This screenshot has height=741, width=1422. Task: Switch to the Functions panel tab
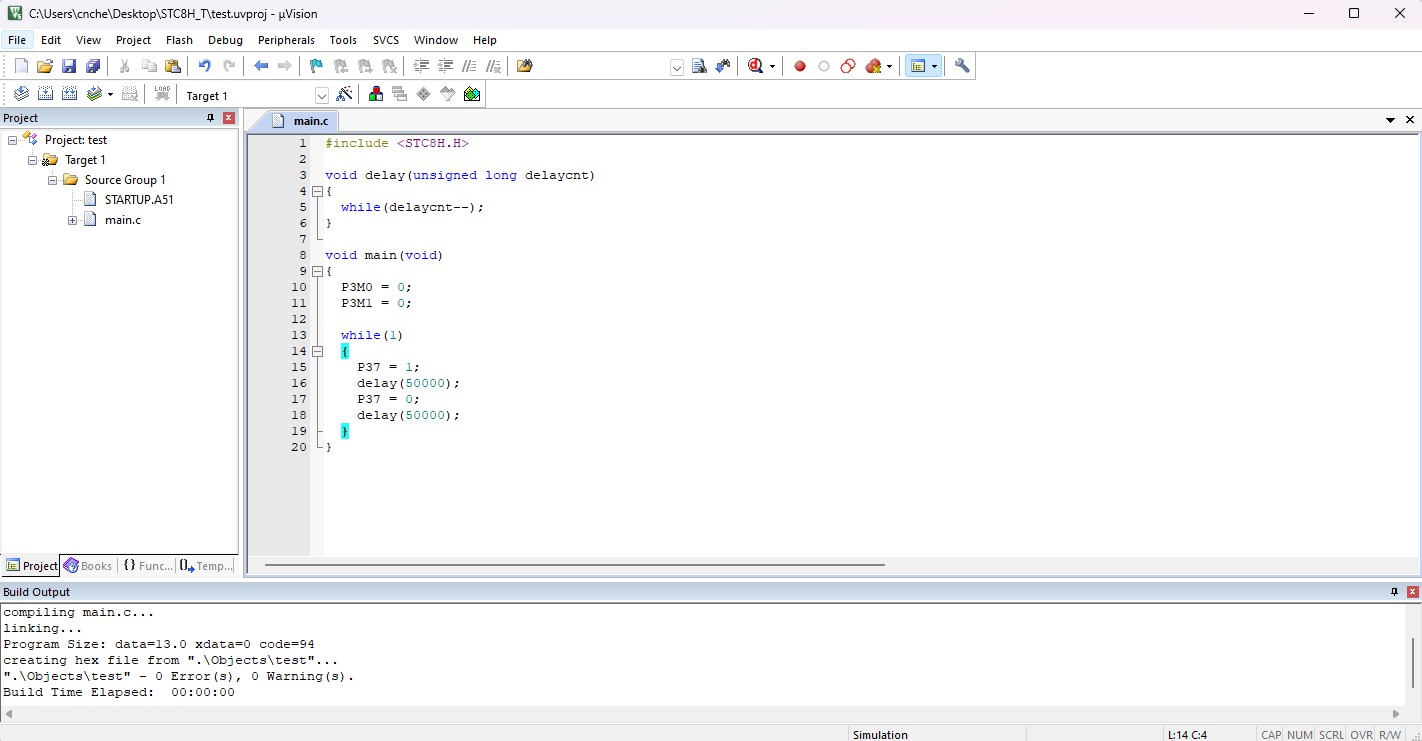148,565
